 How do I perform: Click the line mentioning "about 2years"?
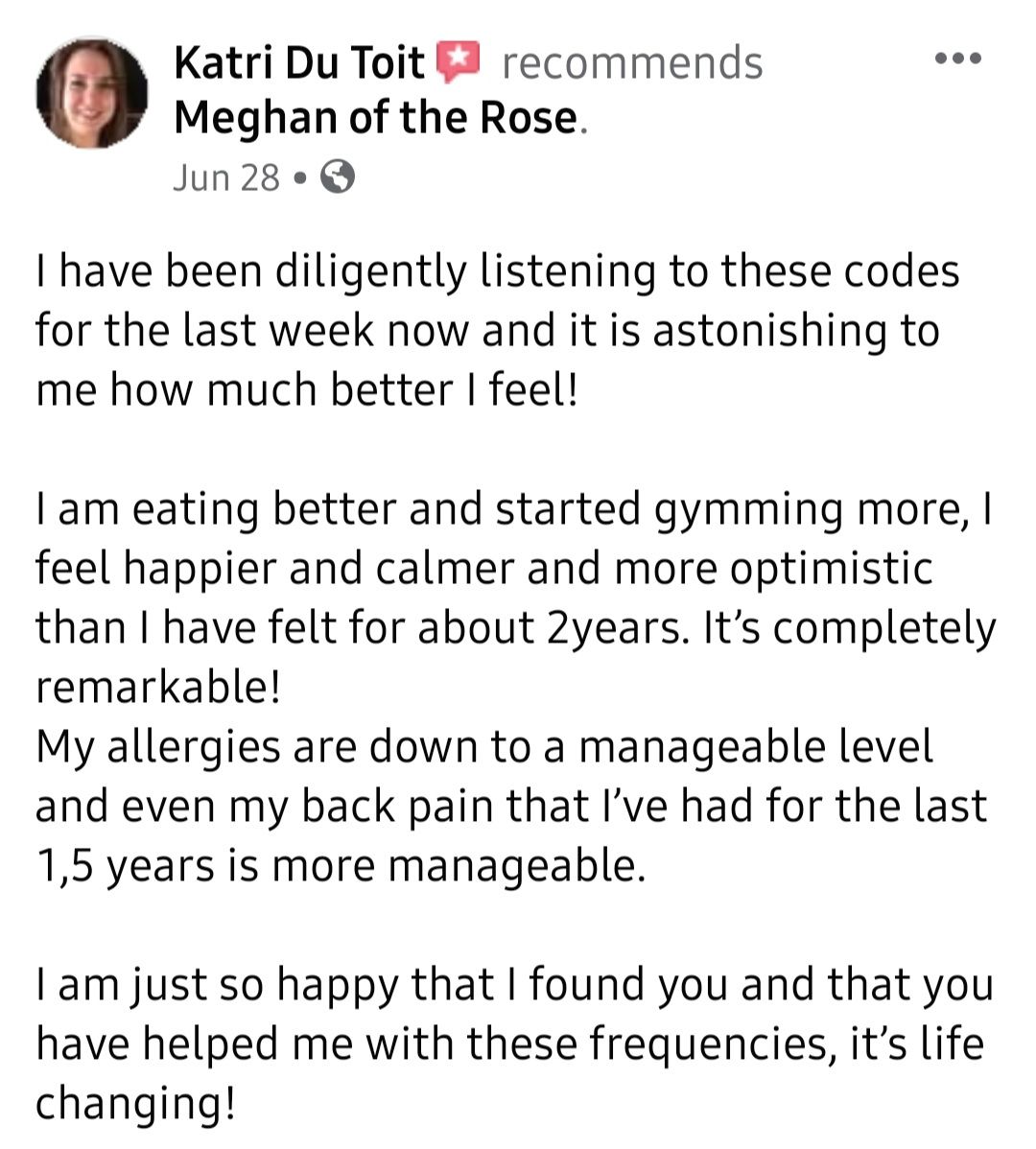pyautogui.click(x=516, y=629)
